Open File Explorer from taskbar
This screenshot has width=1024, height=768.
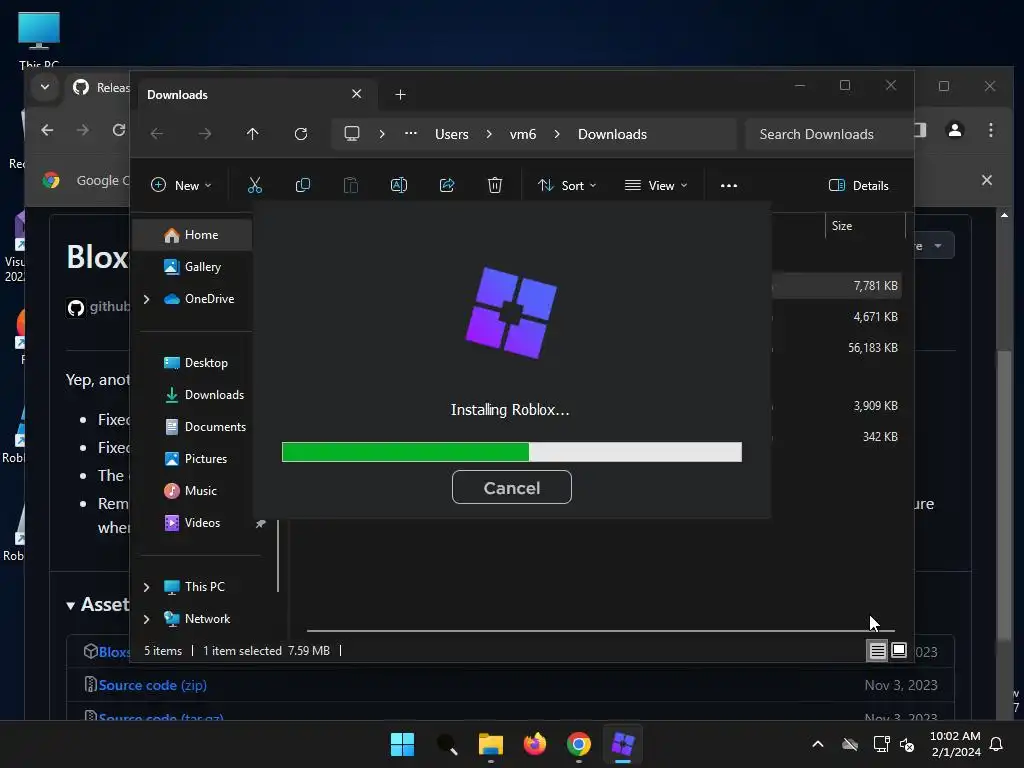(490, 744)
